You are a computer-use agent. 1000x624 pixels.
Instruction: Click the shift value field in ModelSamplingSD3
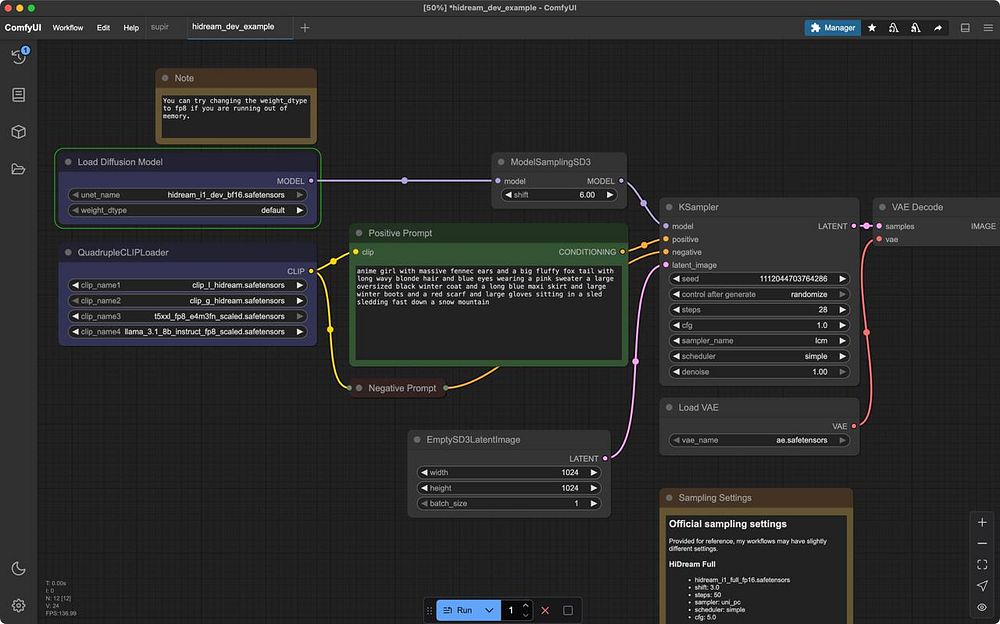(x=559, y=195)
